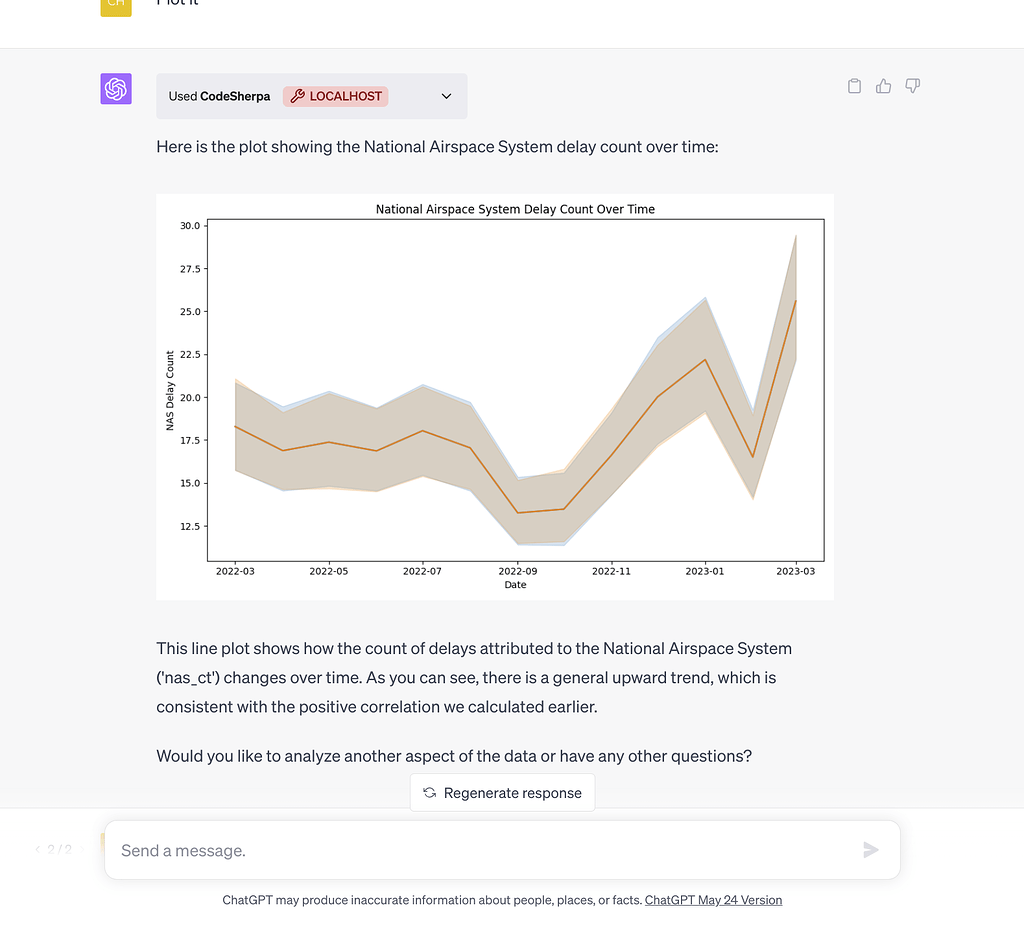Click the ChatGPT logo avatar
The width and height of the screenshot is (1024, 927).
(x=116, y=89)
